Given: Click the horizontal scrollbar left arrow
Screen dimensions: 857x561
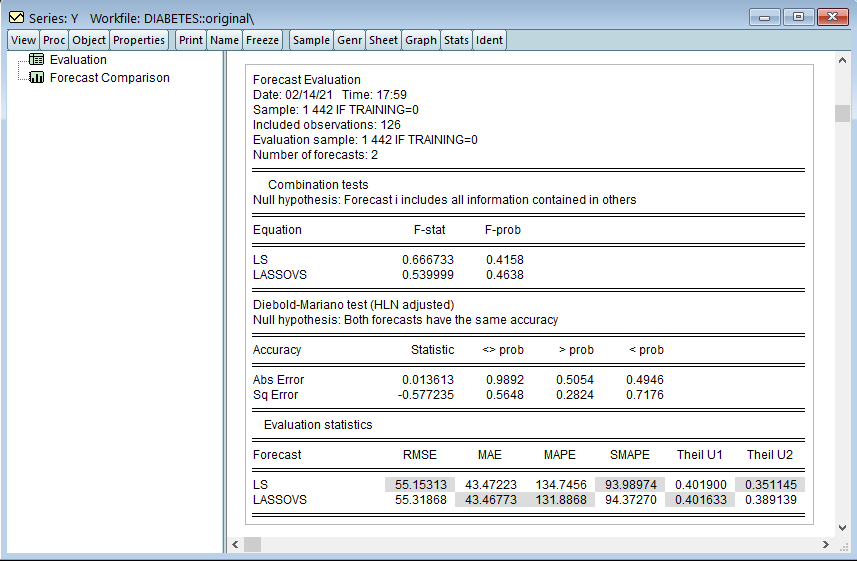Looking at the screenshot, I should (x=235, y=544).
